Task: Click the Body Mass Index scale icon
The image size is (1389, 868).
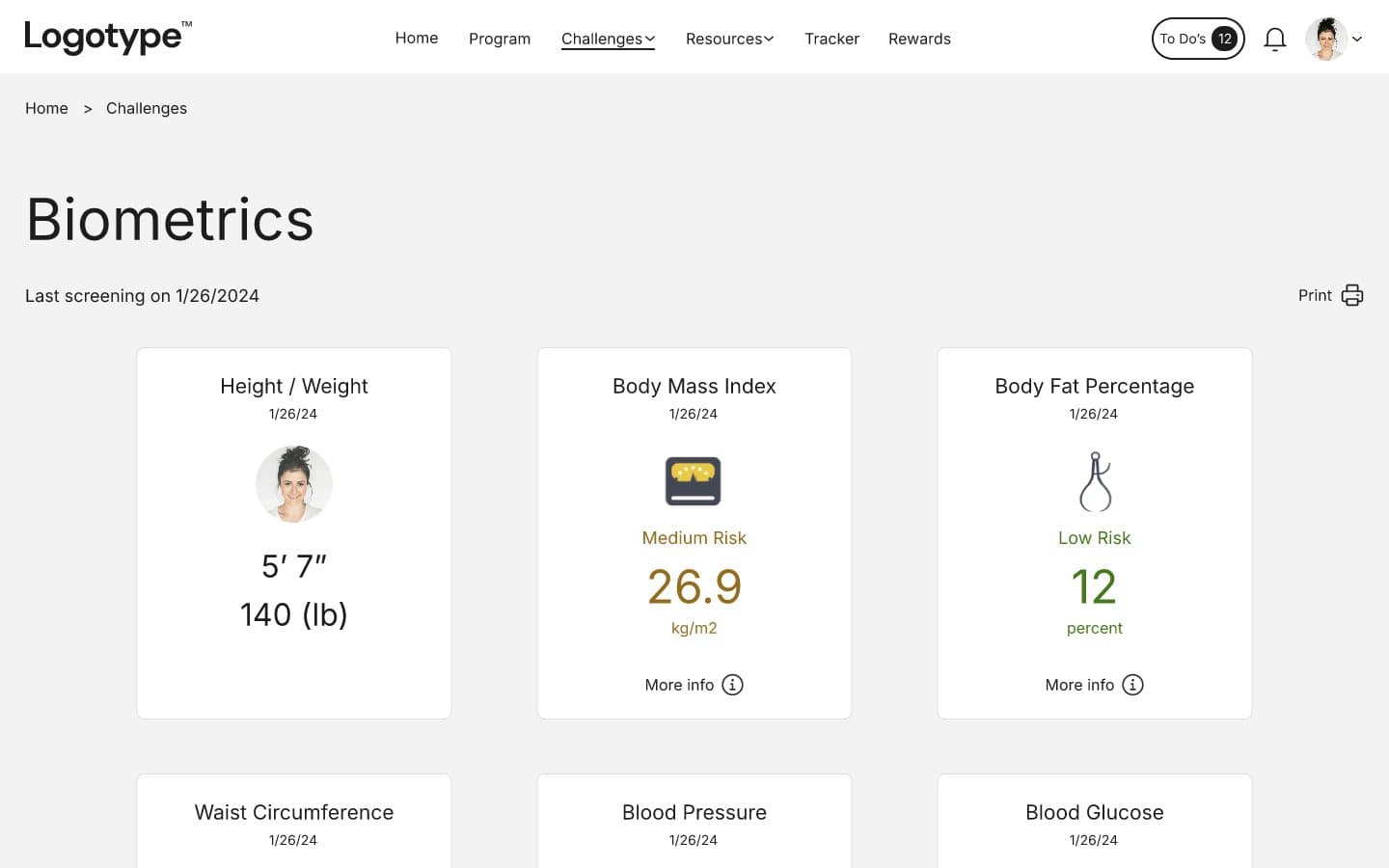Action: (694, 481)
